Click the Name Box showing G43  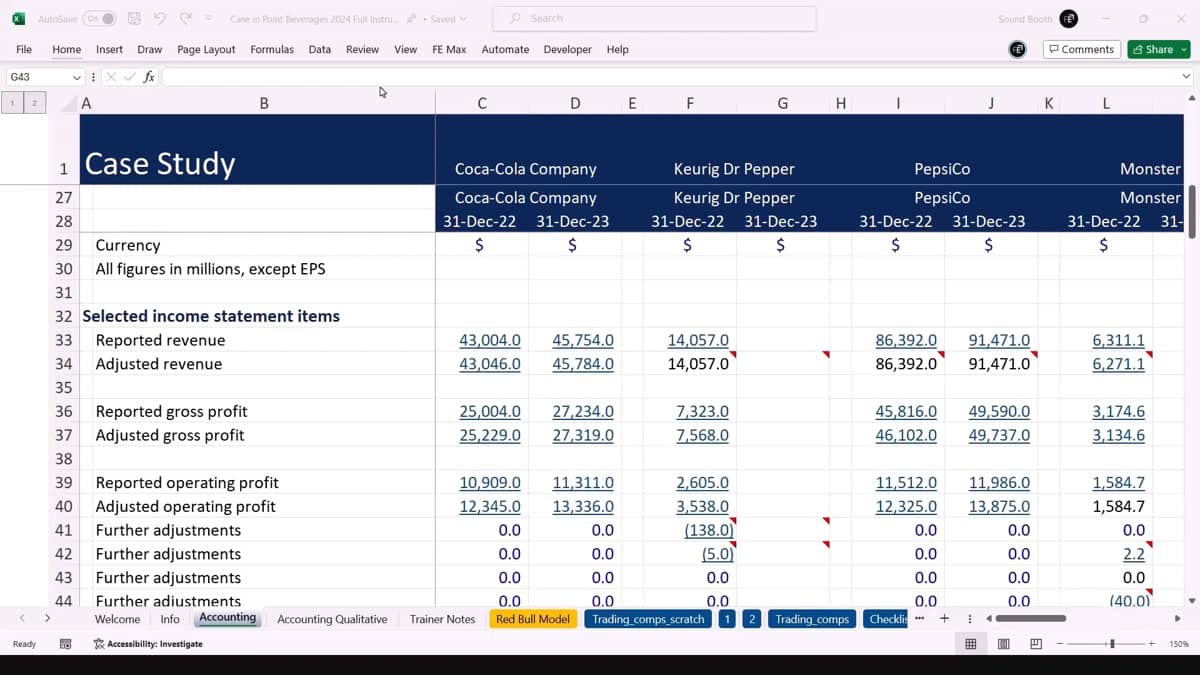pos(38,77)
